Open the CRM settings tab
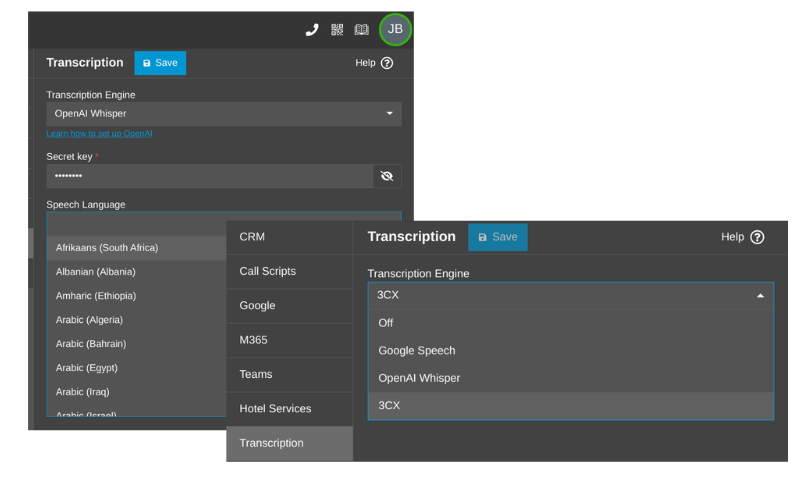Viewport: 800px width, 478px height. [252, 237]
